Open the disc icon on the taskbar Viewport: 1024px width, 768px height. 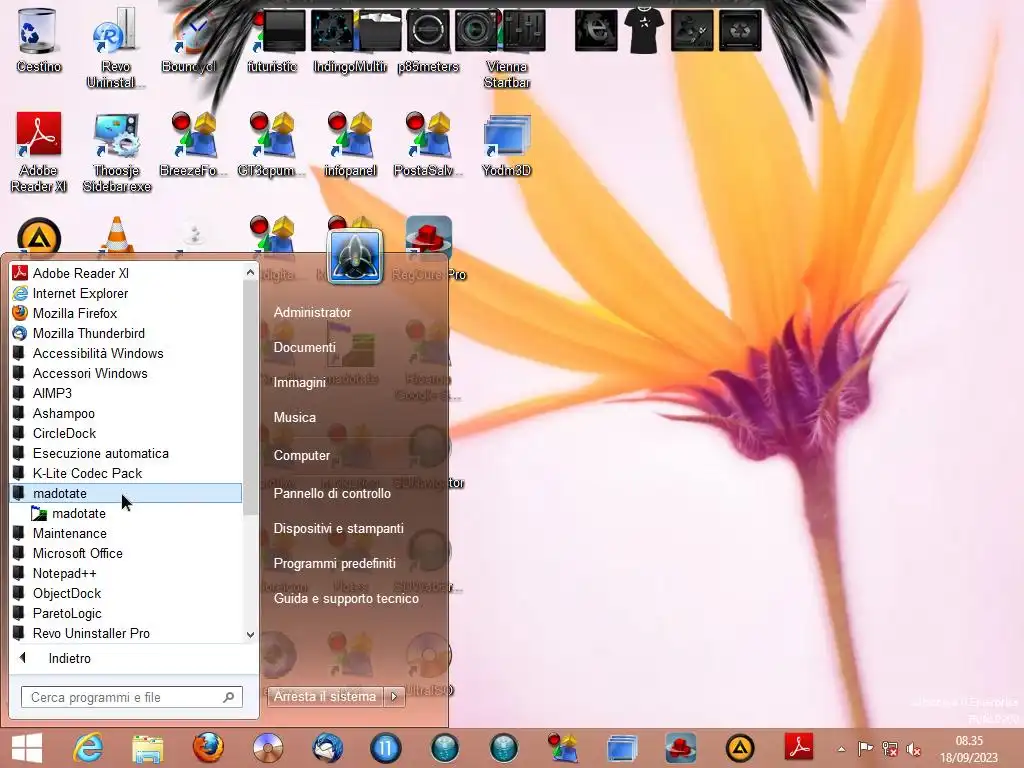268,748
